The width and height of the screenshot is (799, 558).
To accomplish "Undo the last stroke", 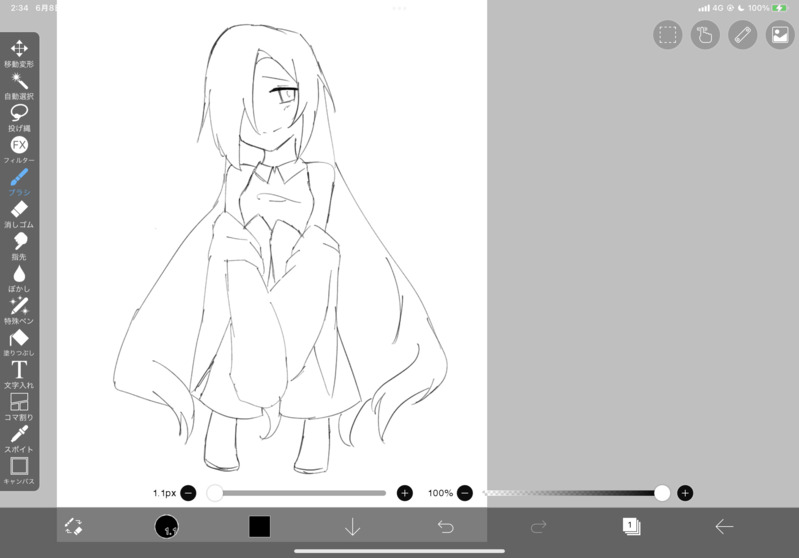I will [445, 526].
